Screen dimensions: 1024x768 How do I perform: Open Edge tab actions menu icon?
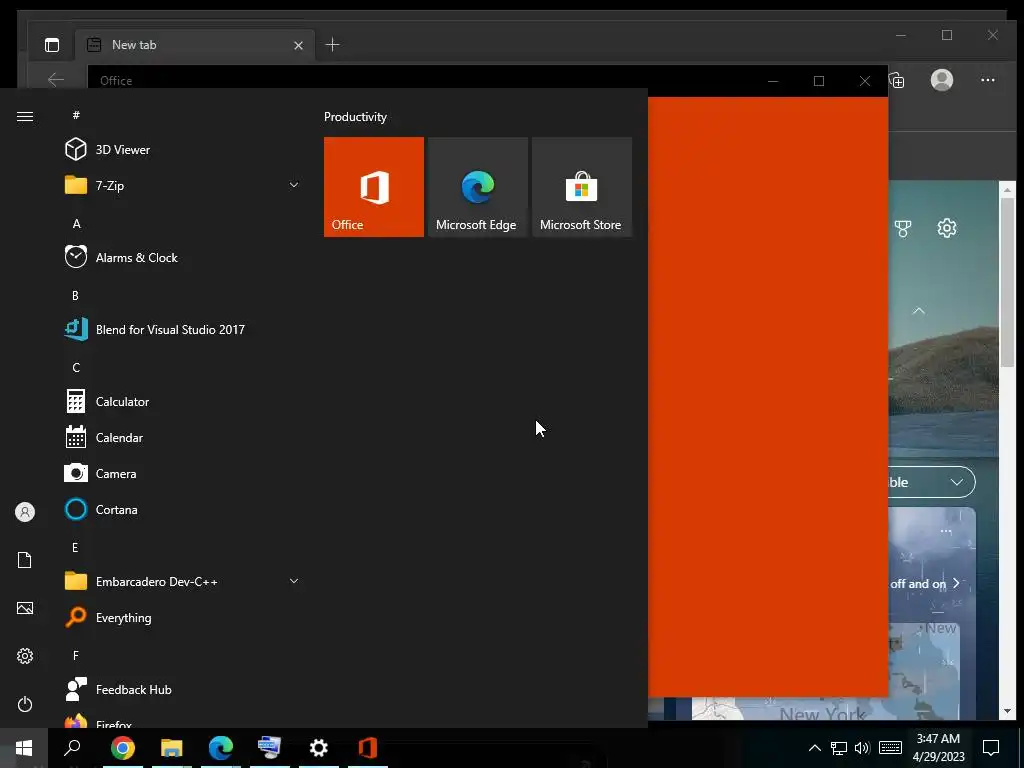click(x=52, y=45)
